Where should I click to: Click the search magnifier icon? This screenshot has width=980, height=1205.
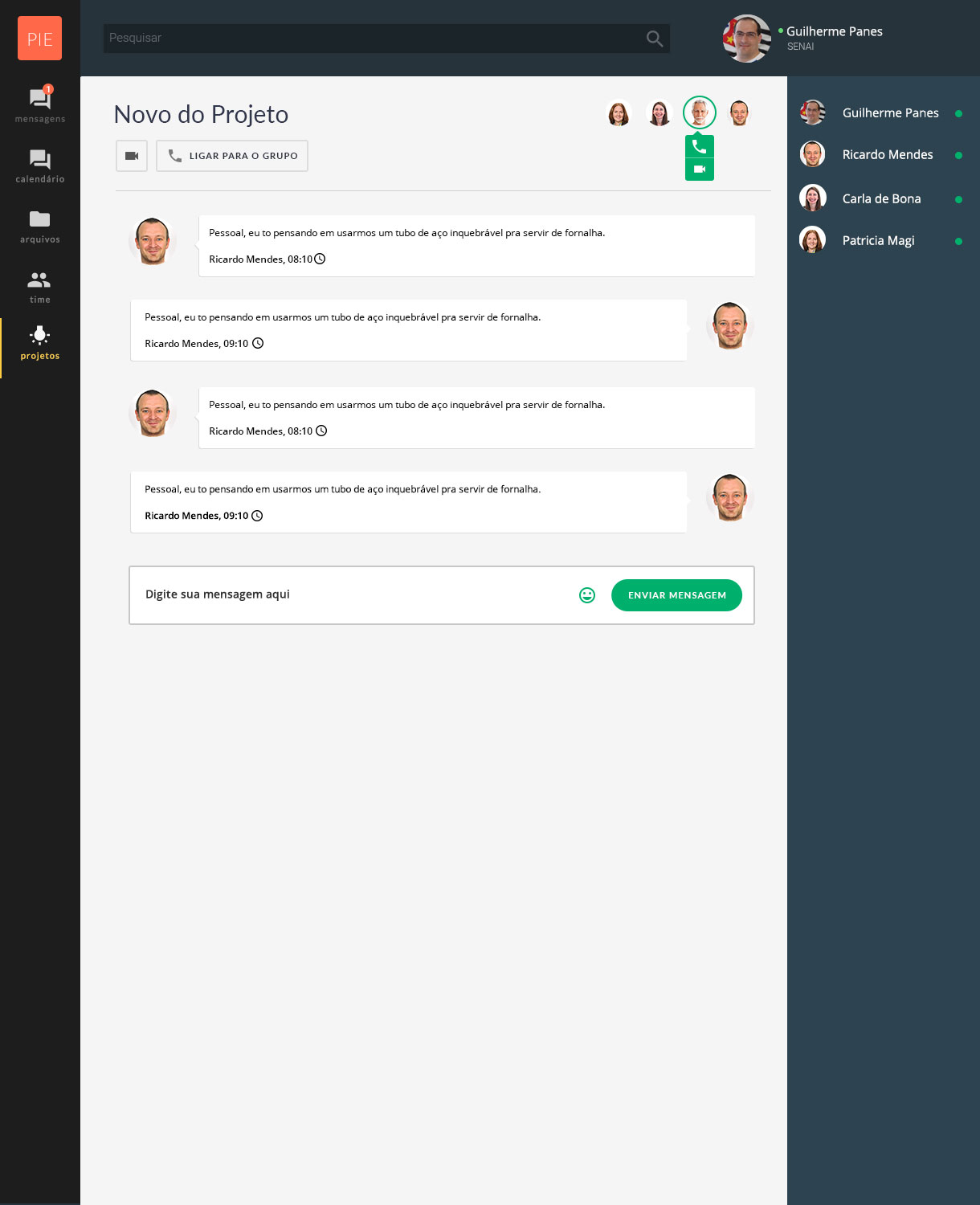(x=655, y=39)
